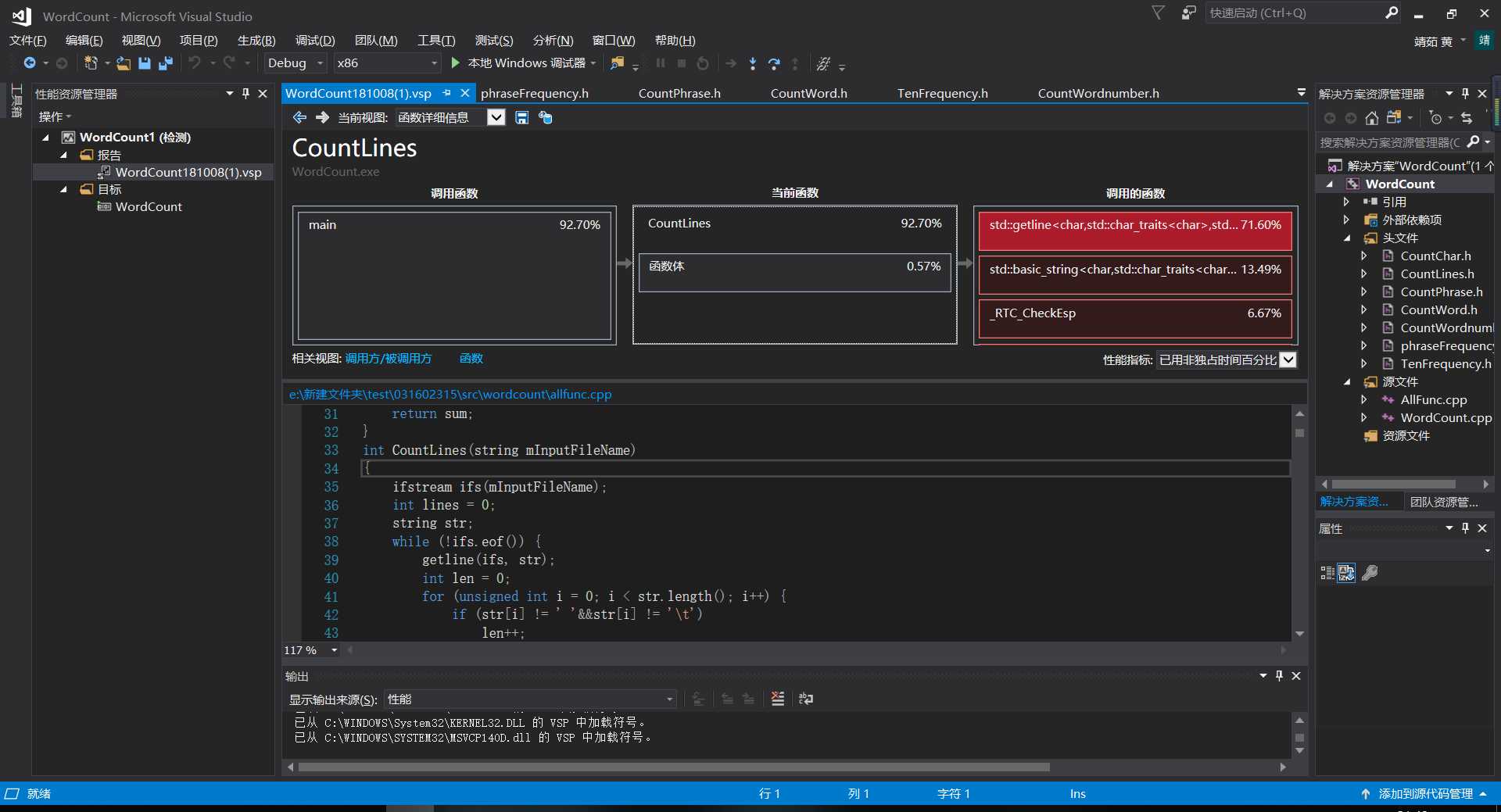Expand the 引用 node in Solution Explorer
1501x812 pixels.
tap(1346, 202)
